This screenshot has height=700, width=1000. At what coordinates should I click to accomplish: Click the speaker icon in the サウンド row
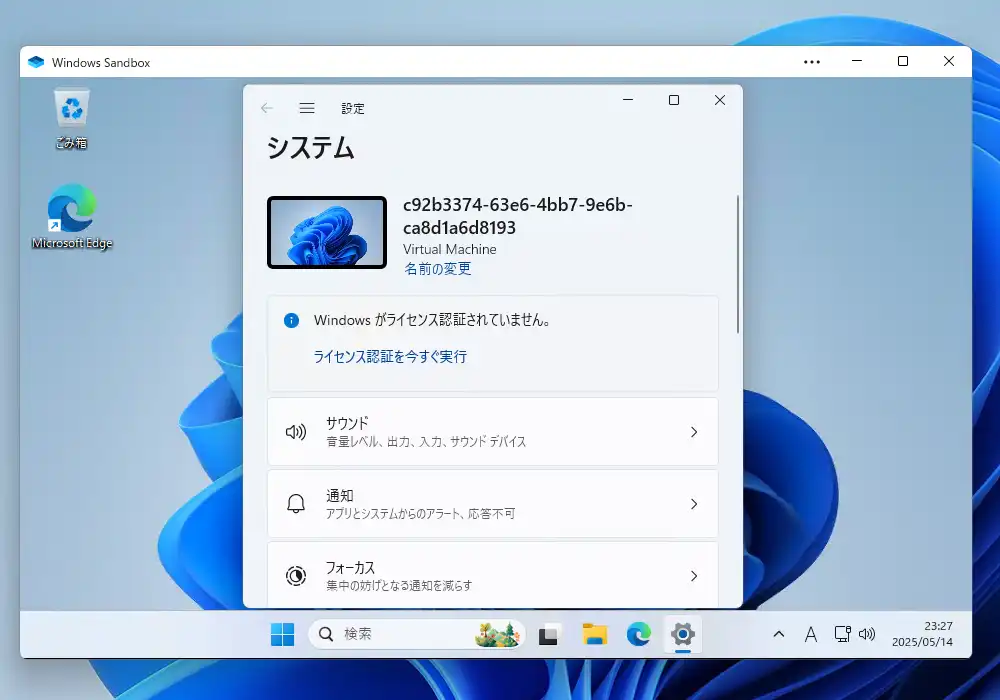point(296,432)
